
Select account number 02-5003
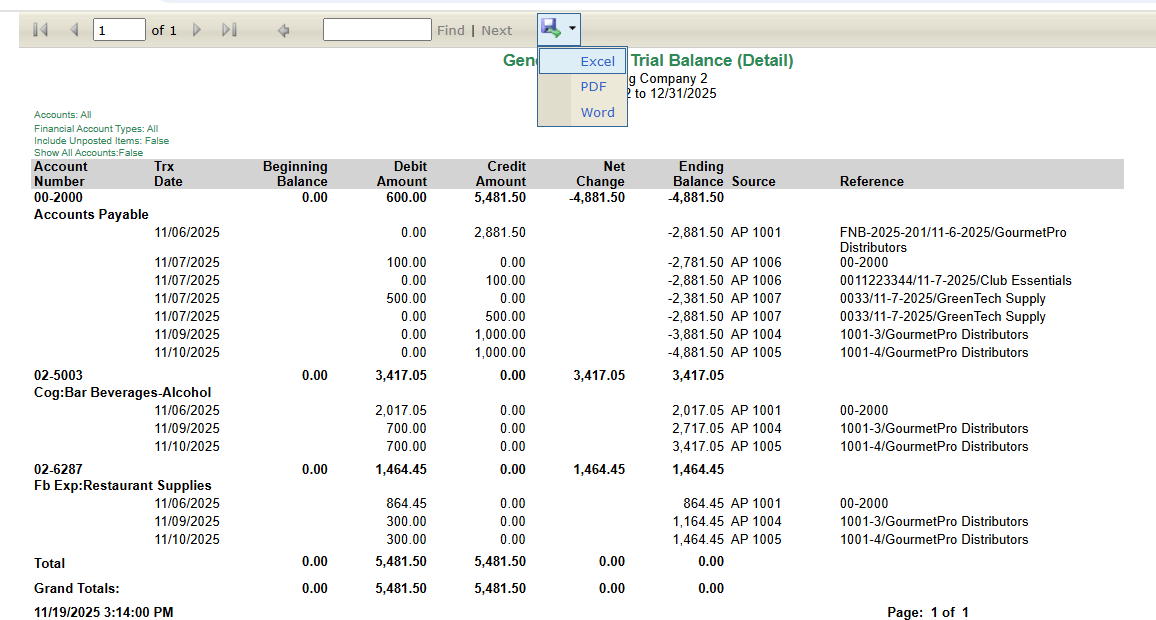pyautogui.click(x=59, y=375)
